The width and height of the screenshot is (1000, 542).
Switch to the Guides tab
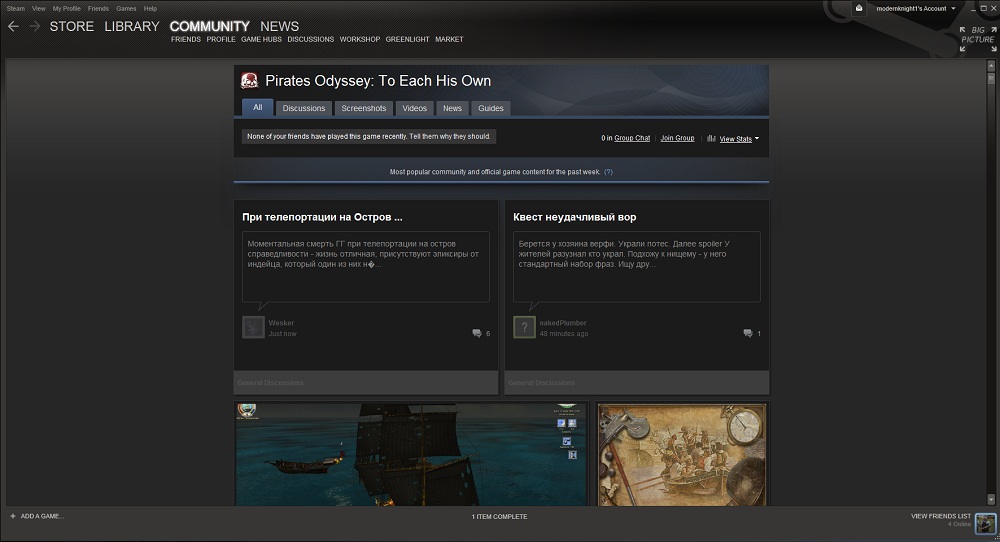click(x=490, y=108)
